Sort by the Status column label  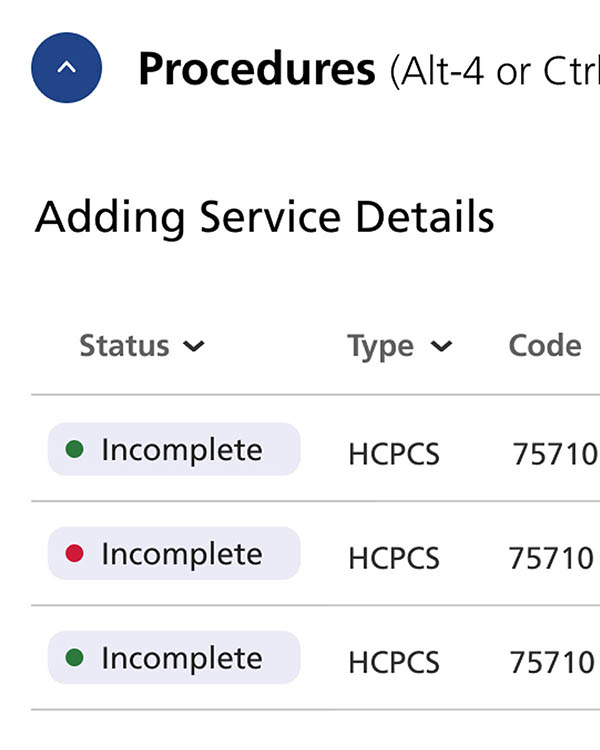click(124, 346)
